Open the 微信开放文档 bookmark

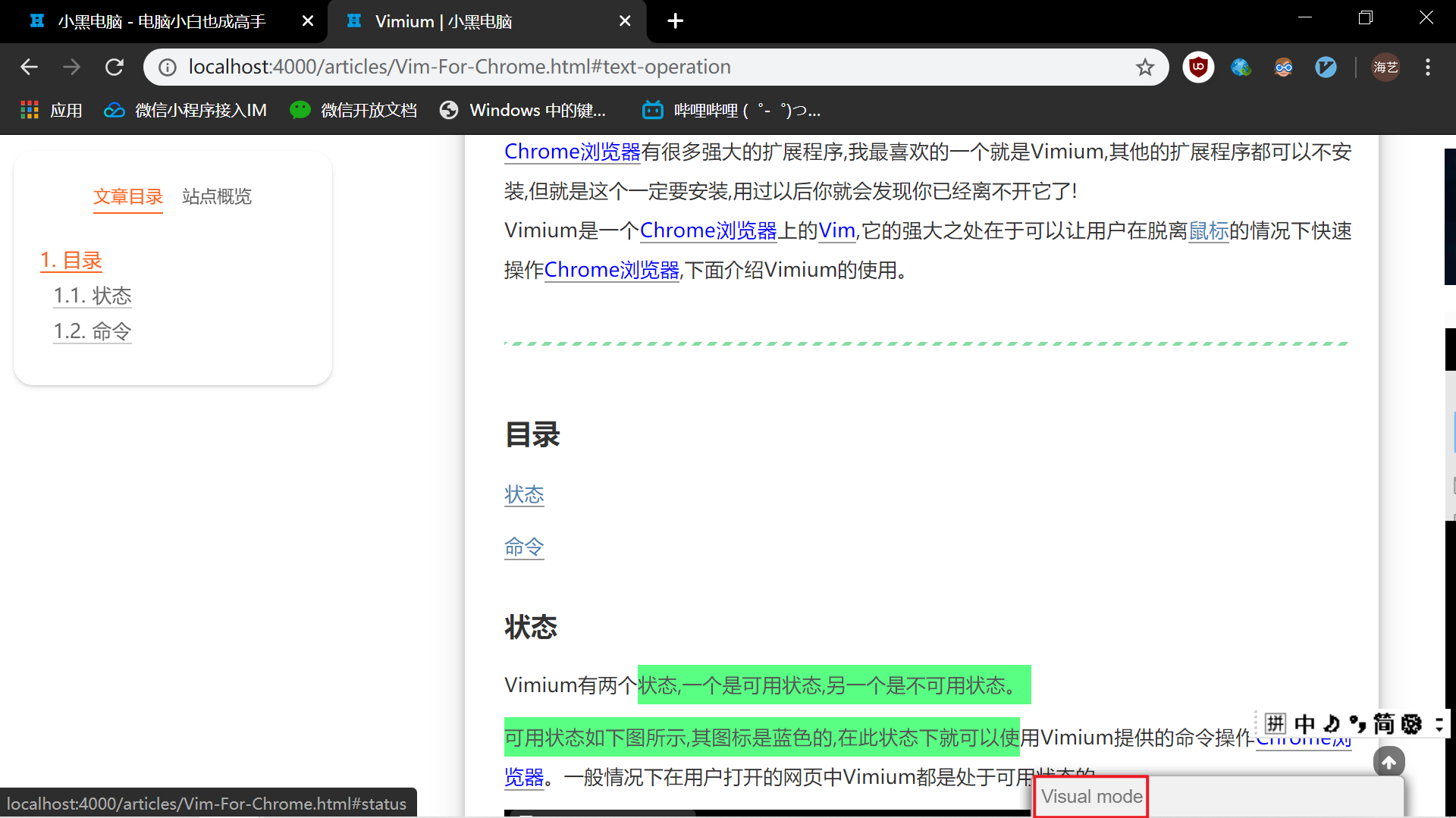pyautogui.click(x=353, y=111)
